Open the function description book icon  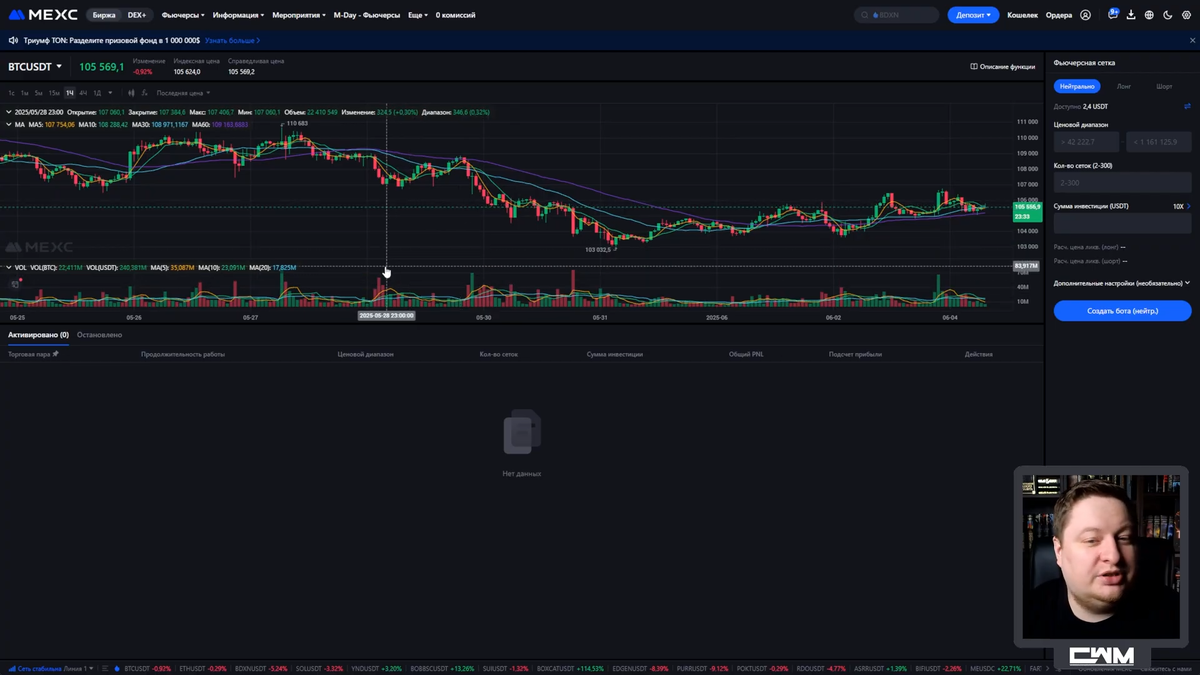point(974,67)
